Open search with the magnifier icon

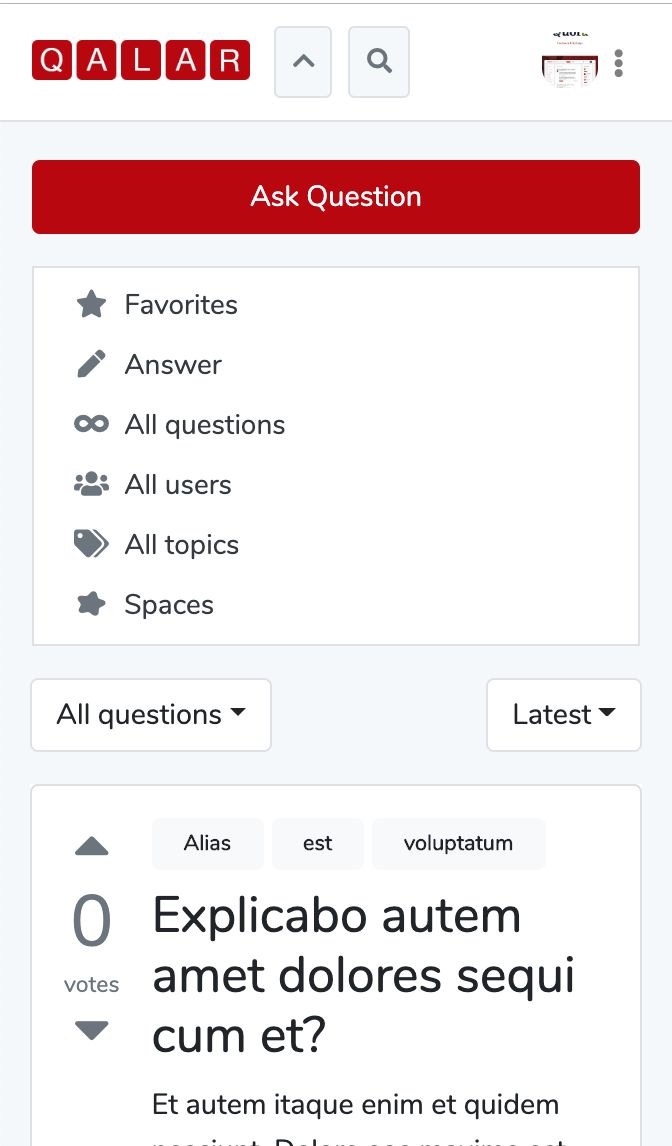click(x=379, y=62)
